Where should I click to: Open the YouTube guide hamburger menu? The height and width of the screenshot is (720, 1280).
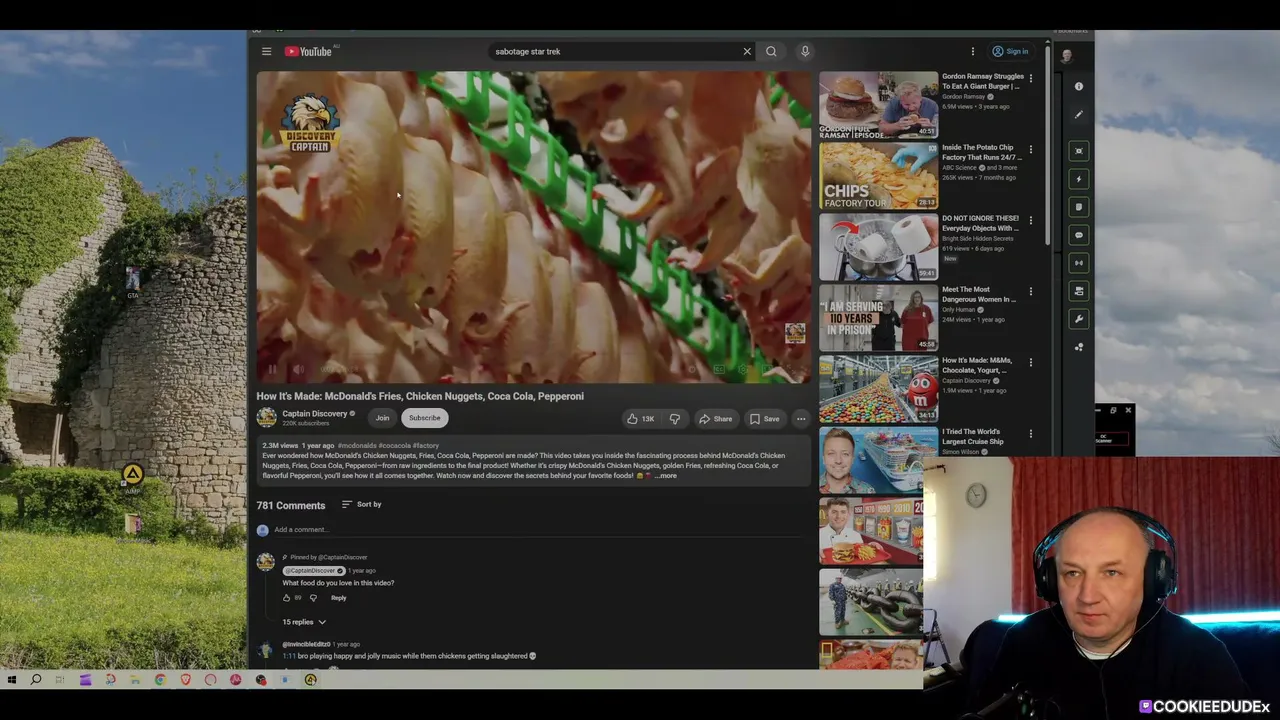coord(266,51)
